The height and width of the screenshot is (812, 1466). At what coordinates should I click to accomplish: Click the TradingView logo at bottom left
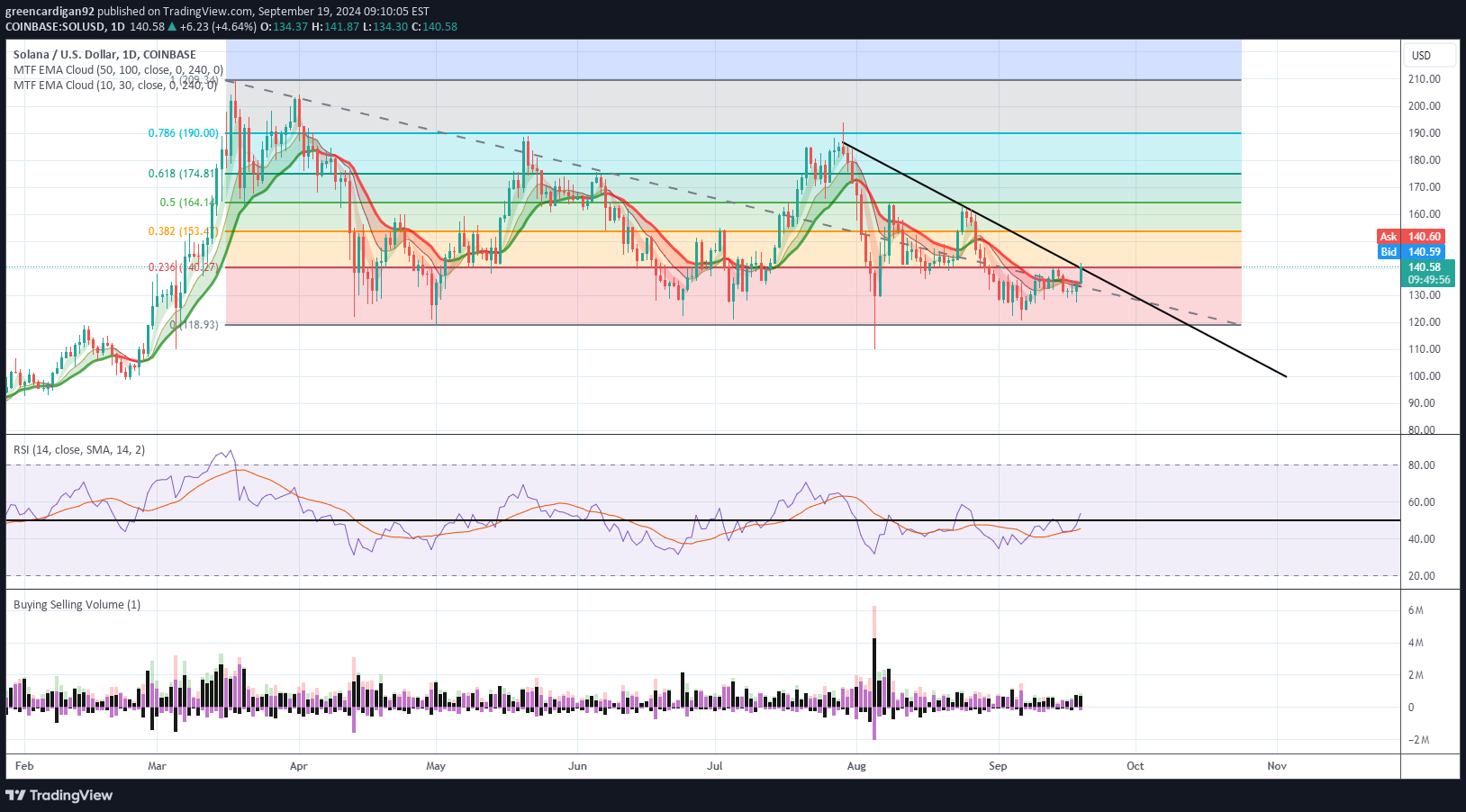coord(59,795)
